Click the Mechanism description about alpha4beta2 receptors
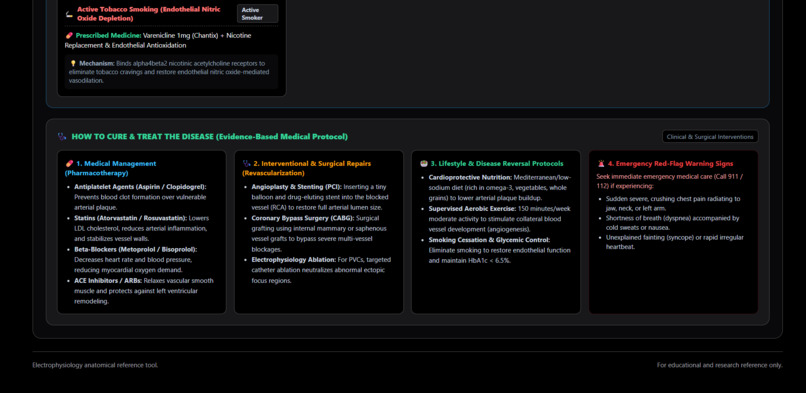This screenshot has height=393, width=806. [x=169, y=72]
